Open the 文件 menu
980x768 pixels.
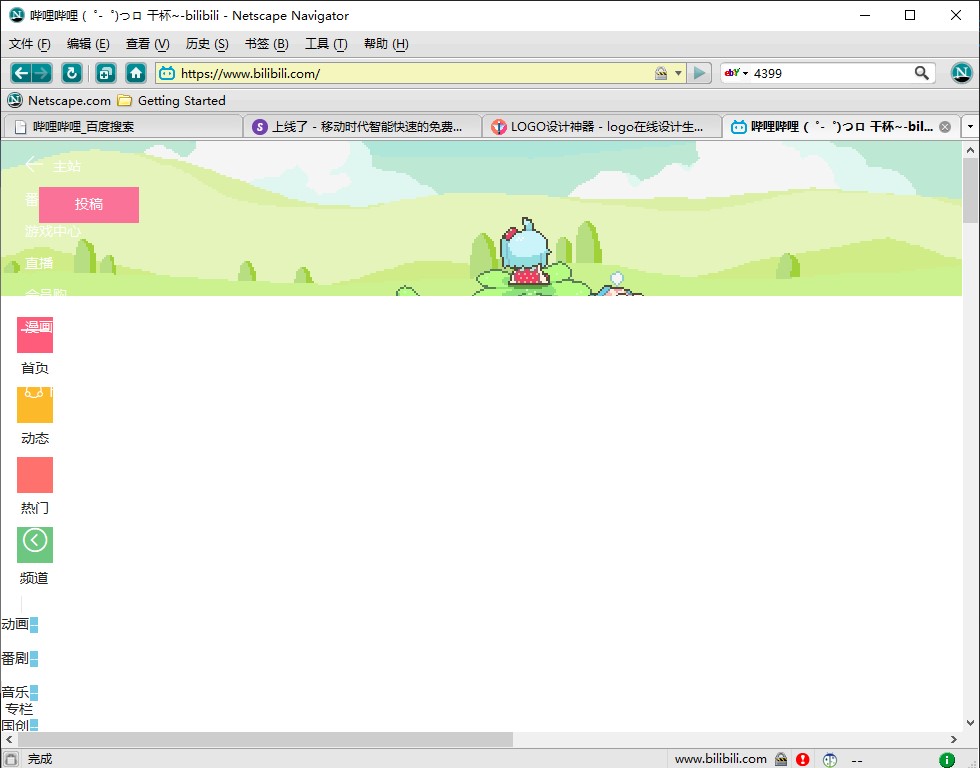click(29, 44)
